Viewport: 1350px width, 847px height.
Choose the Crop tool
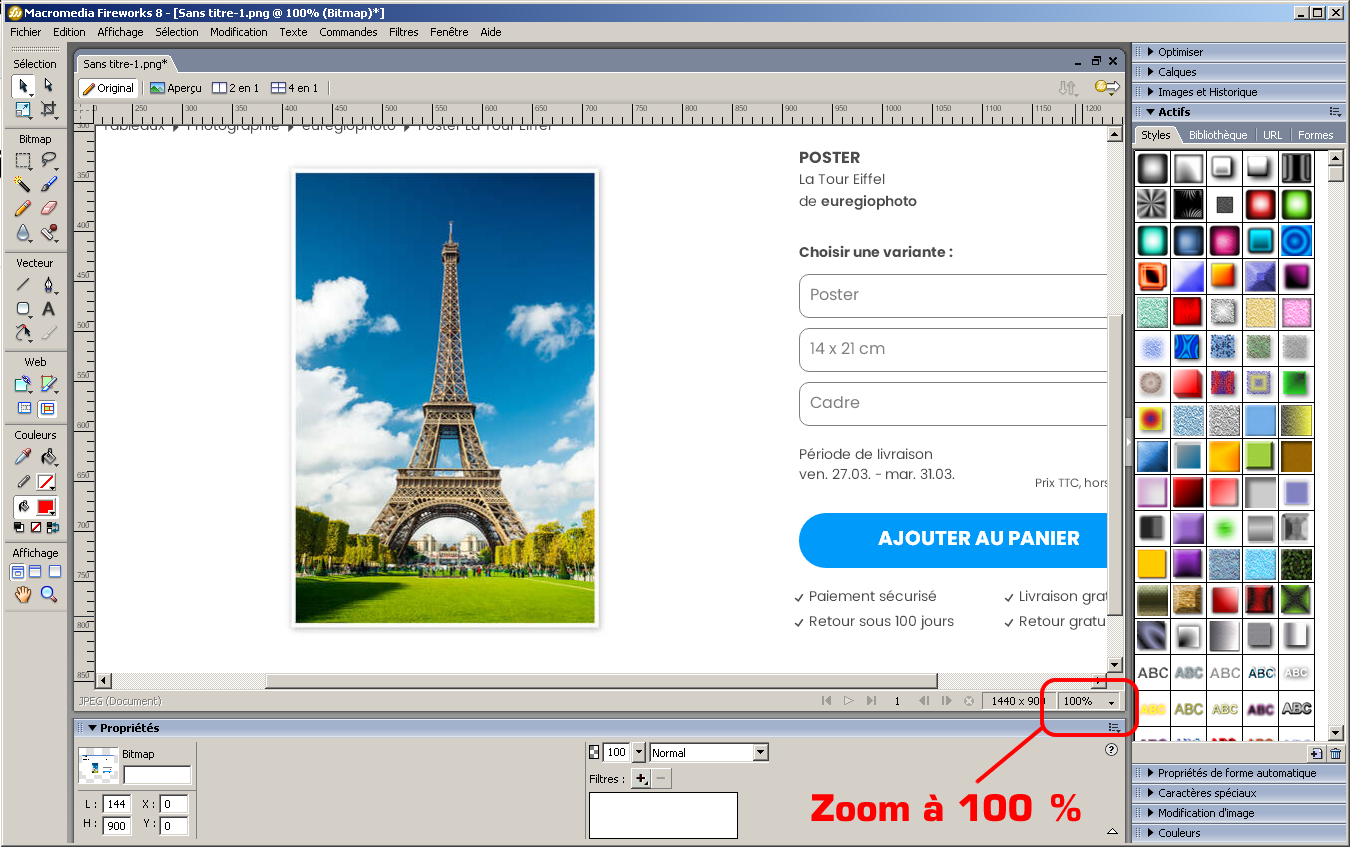click(x=48, y=110)
